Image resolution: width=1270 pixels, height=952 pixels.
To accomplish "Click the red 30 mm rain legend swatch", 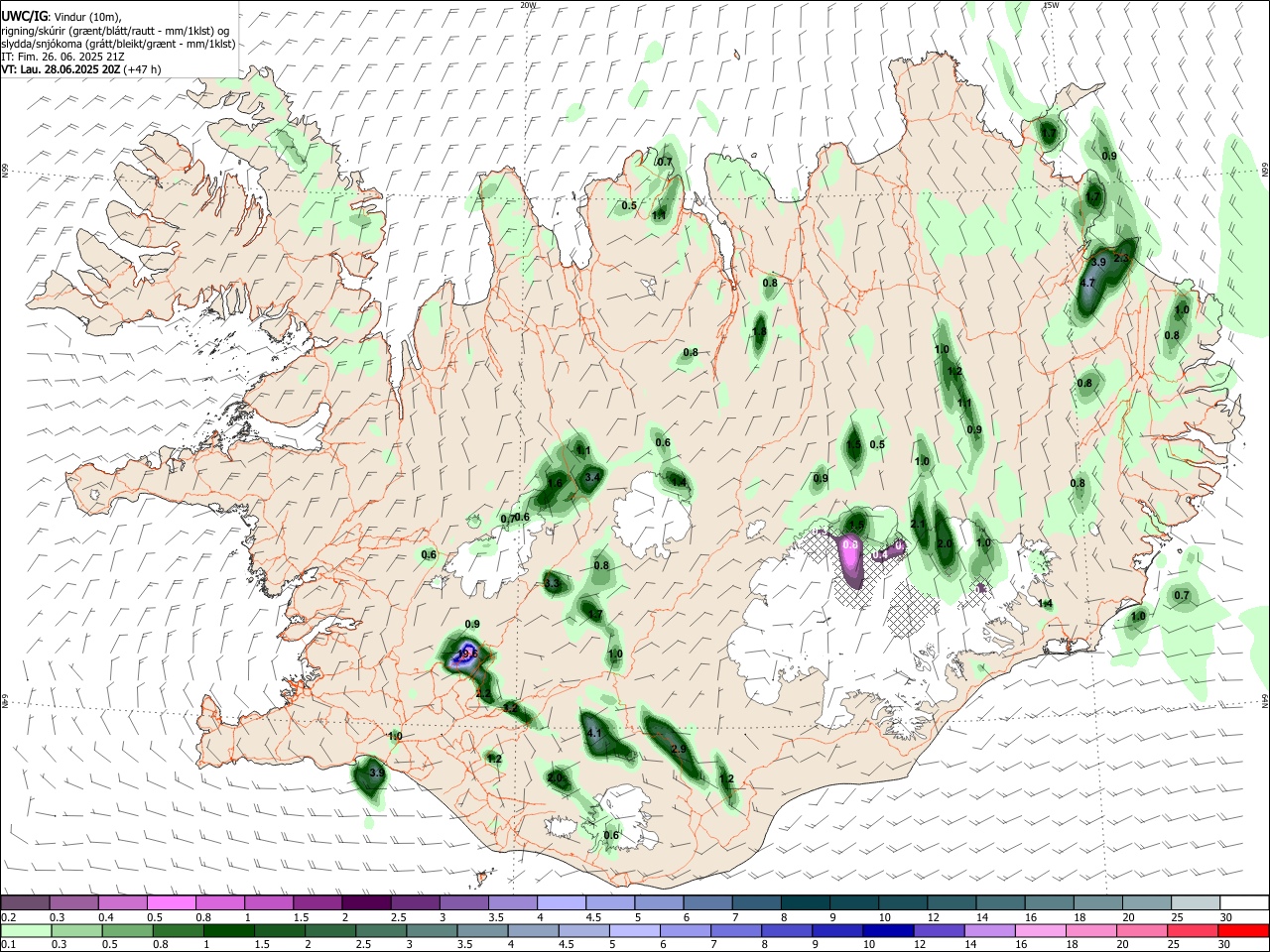I will 1243,930.
